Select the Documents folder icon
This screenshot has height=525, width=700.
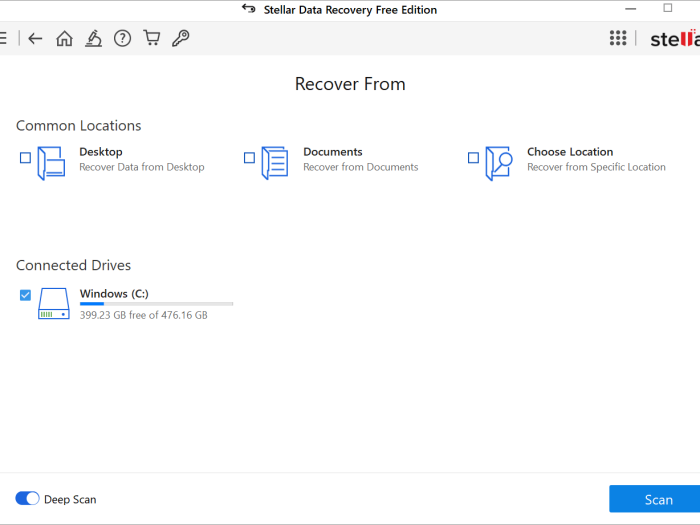coord(274,161)
